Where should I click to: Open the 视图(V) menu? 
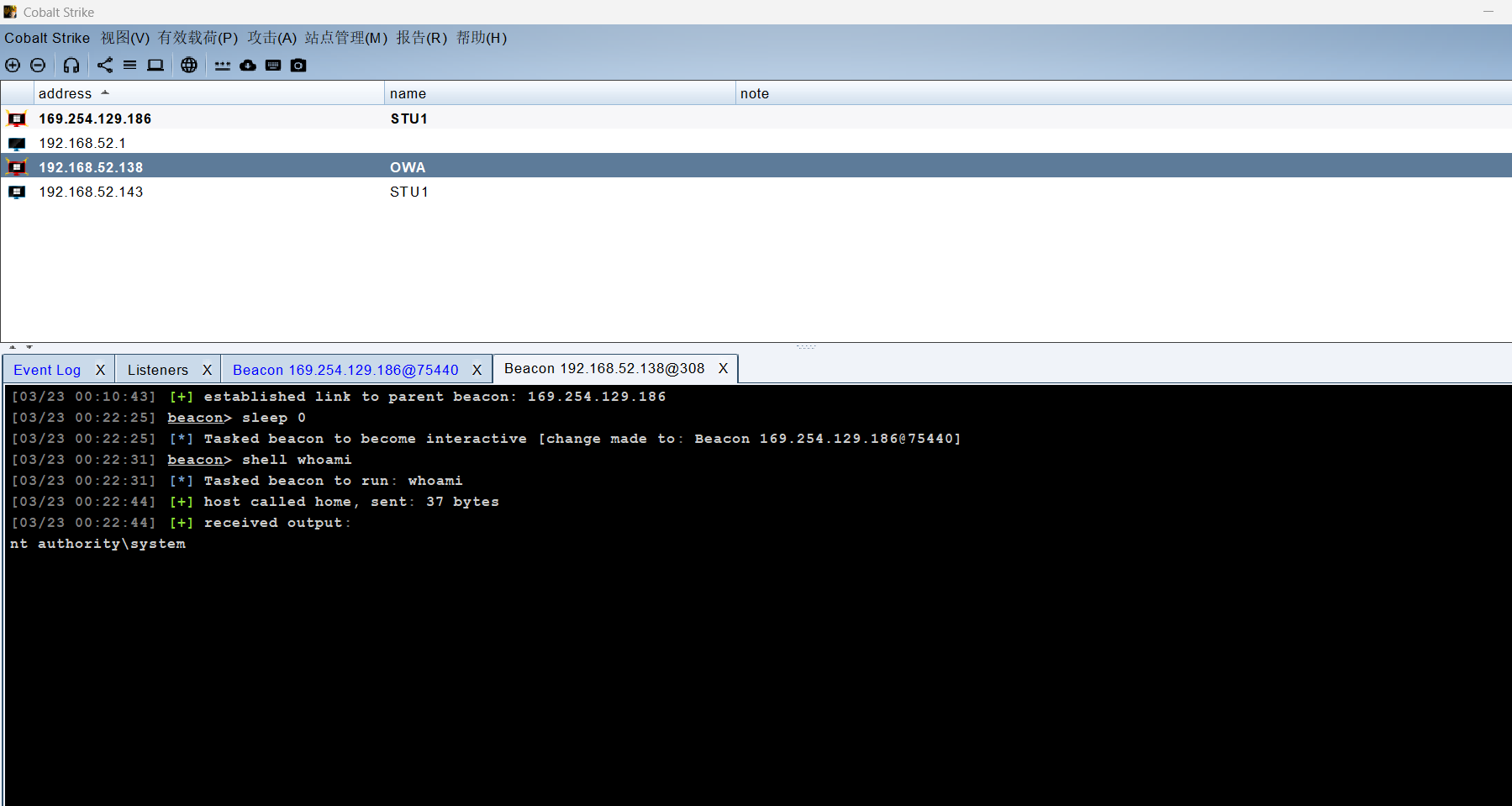click(x=125, y=38)
